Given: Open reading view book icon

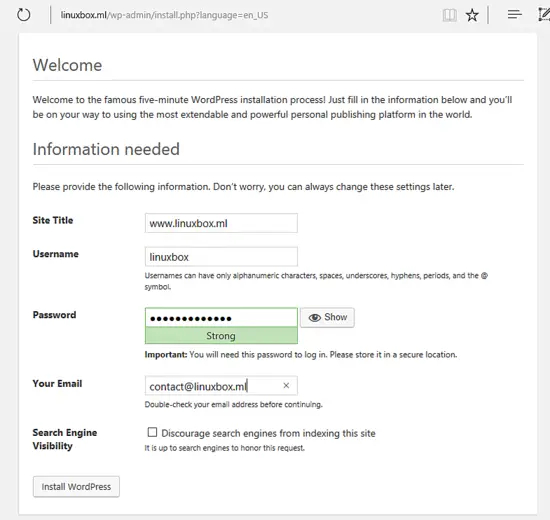Looking at the screenshot, I should tap(449, 15).
